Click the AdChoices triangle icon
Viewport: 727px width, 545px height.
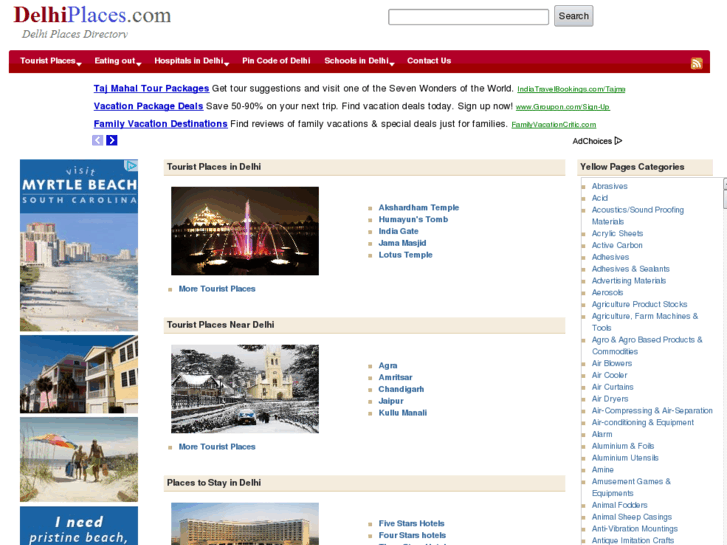coord(618,141)
